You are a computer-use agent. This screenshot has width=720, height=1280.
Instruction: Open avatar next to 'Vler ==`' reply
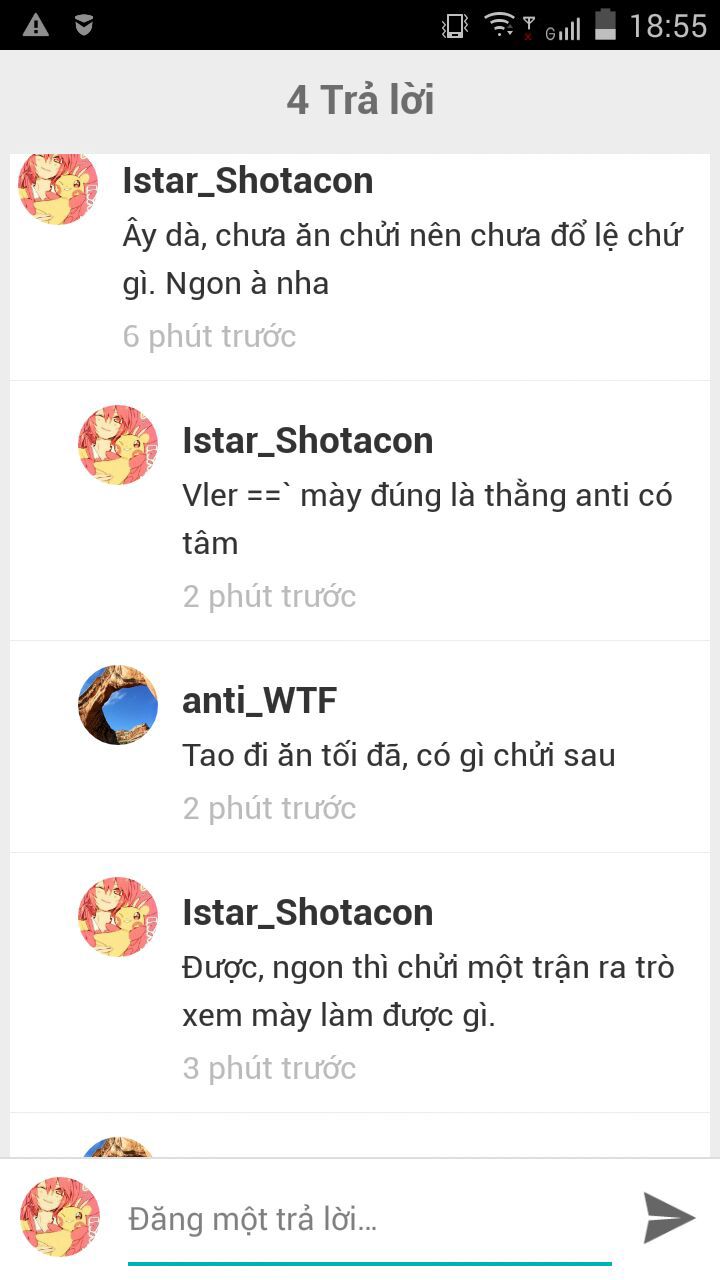click(x=118, y=445)
